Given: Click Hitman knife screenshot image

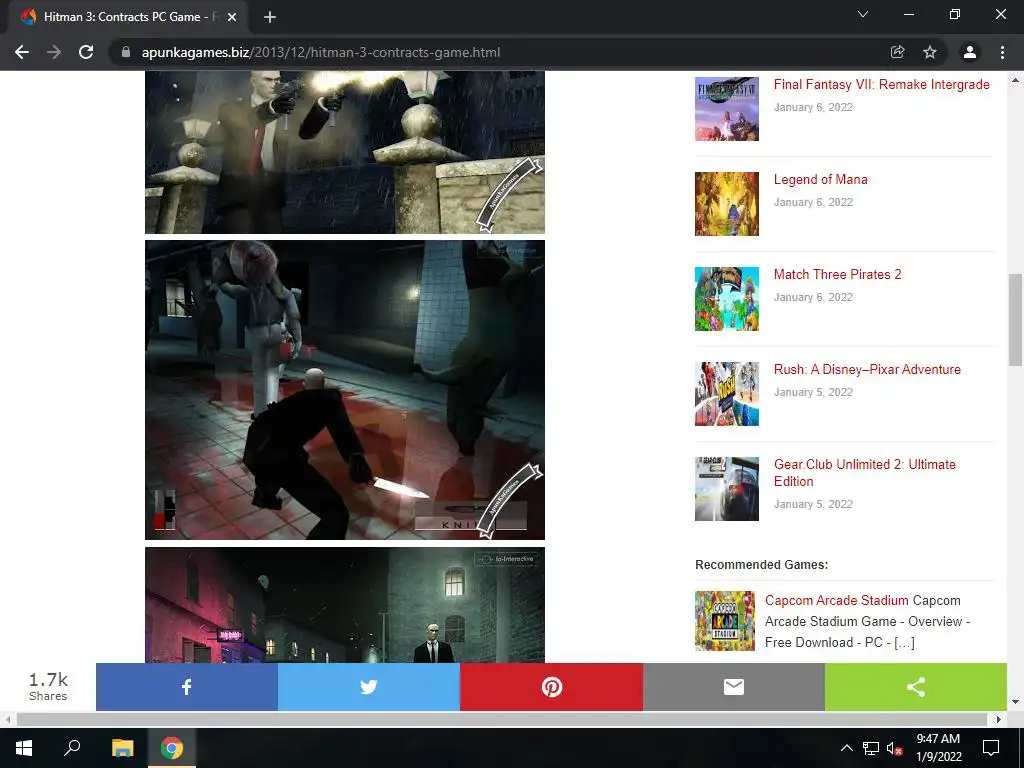Looking at the screenshot, I should coord(345,390).
